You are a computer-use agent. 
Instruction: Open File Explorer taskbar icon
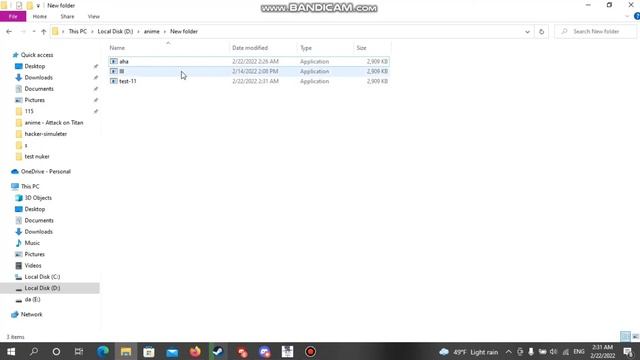pos(126,351)
